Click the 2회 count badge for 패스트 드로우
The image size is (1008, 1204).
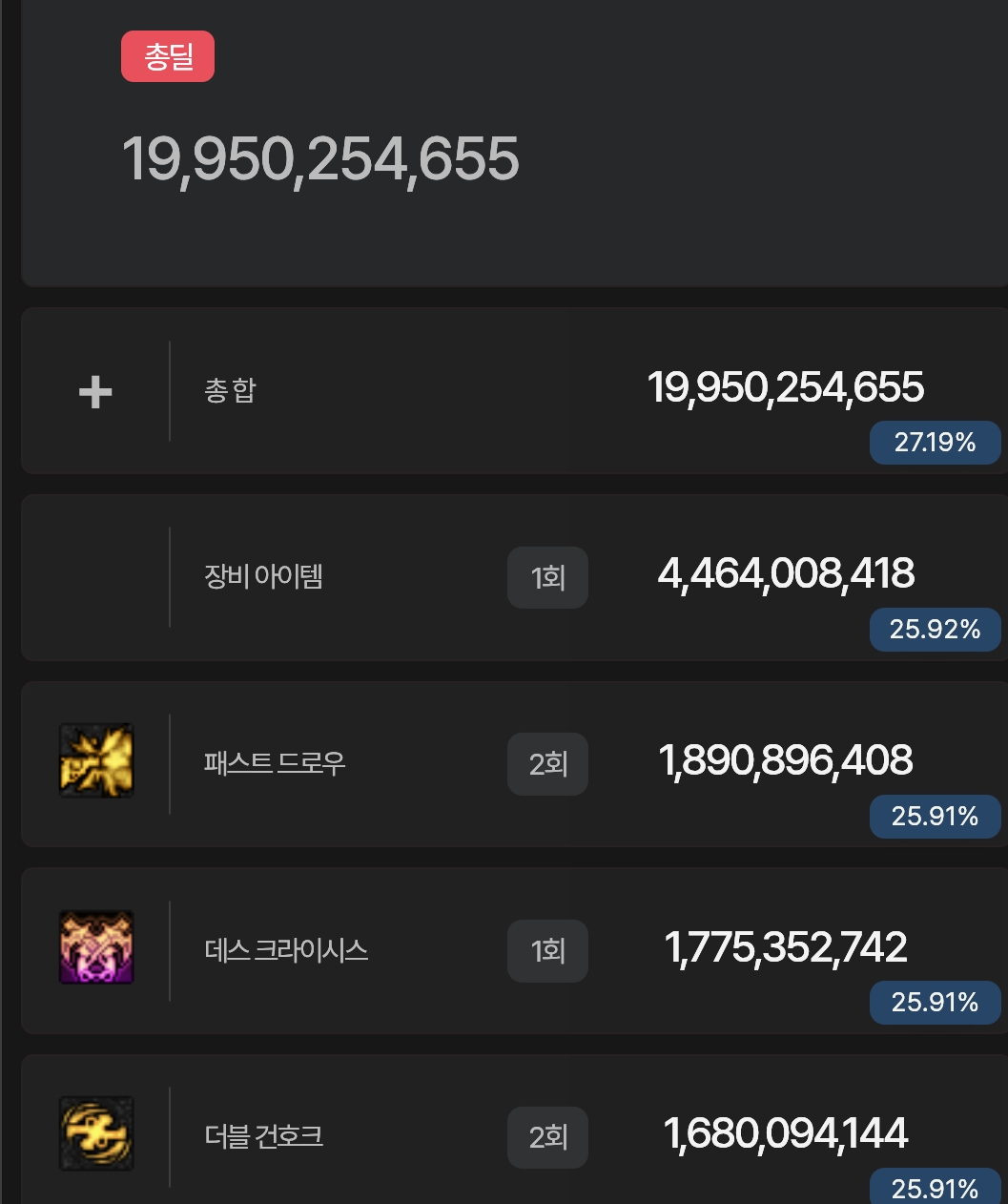[547, 764]
